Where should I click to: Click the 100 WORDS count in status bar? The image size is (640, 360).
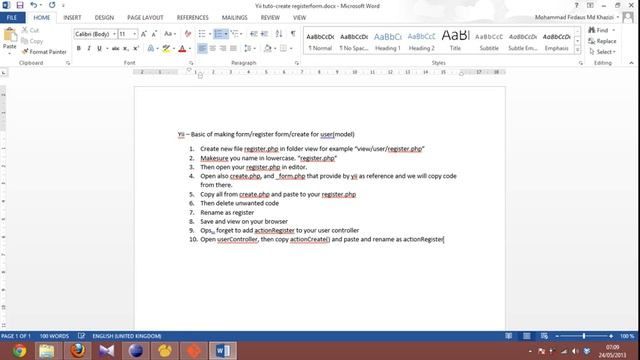pyautogui.click(x=54, y=336)
